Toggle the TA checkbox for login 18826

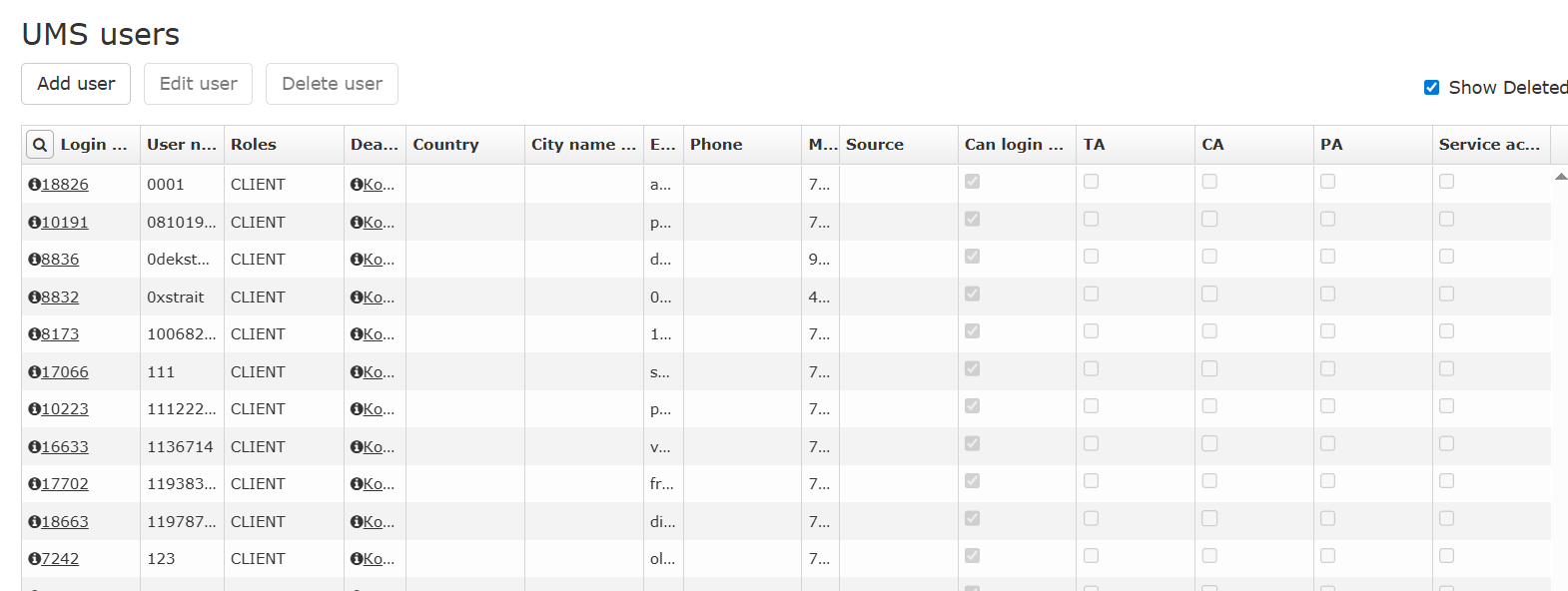1091,182
